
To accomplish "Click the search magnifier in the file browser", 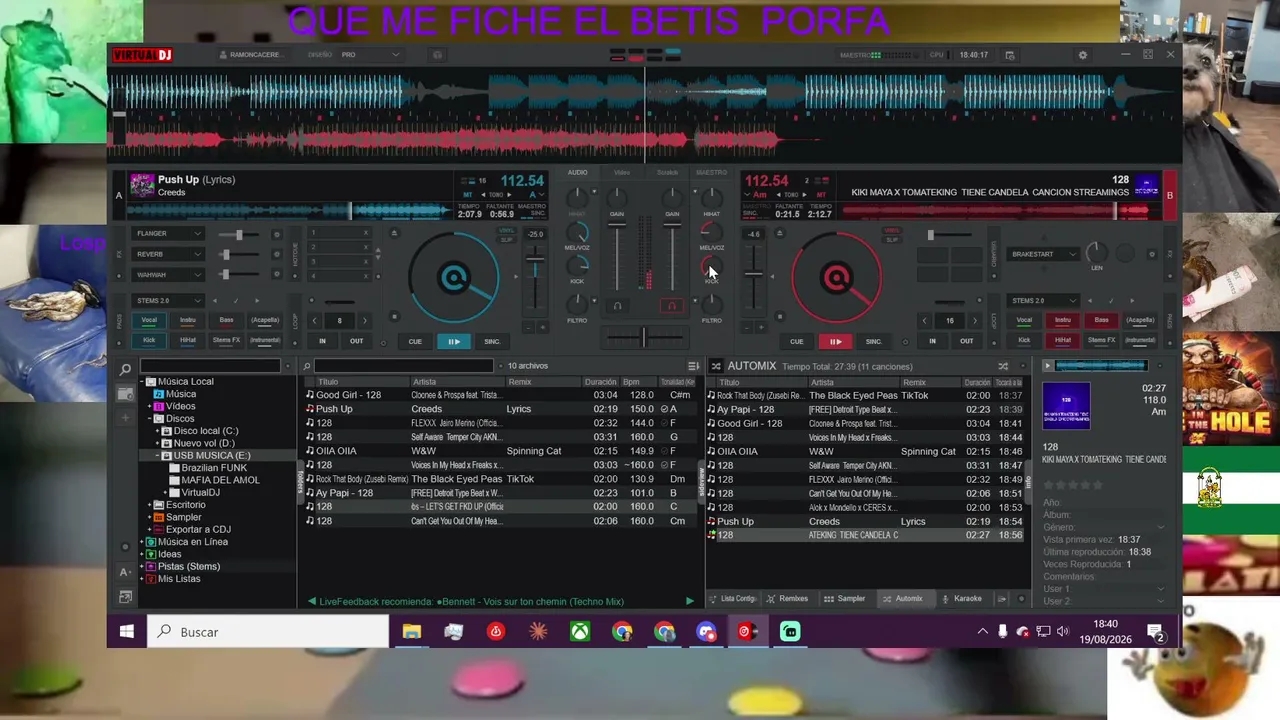I will tap(307, 366).
